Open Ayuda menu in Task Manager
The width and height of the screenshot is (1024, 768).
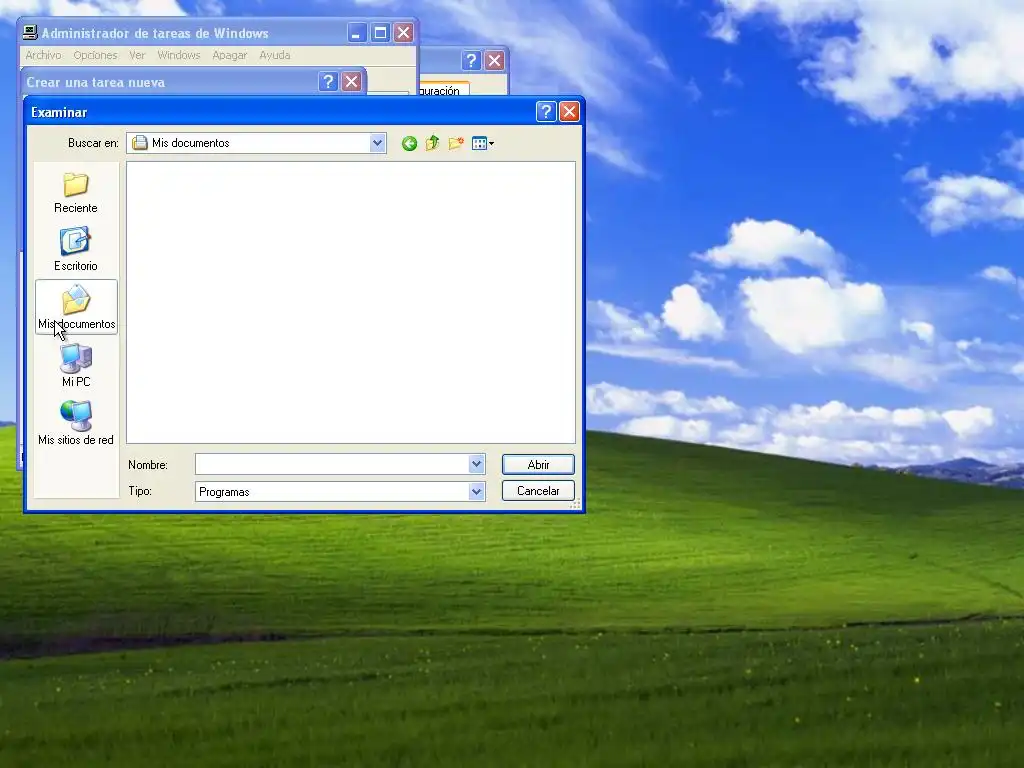[274, 56]
